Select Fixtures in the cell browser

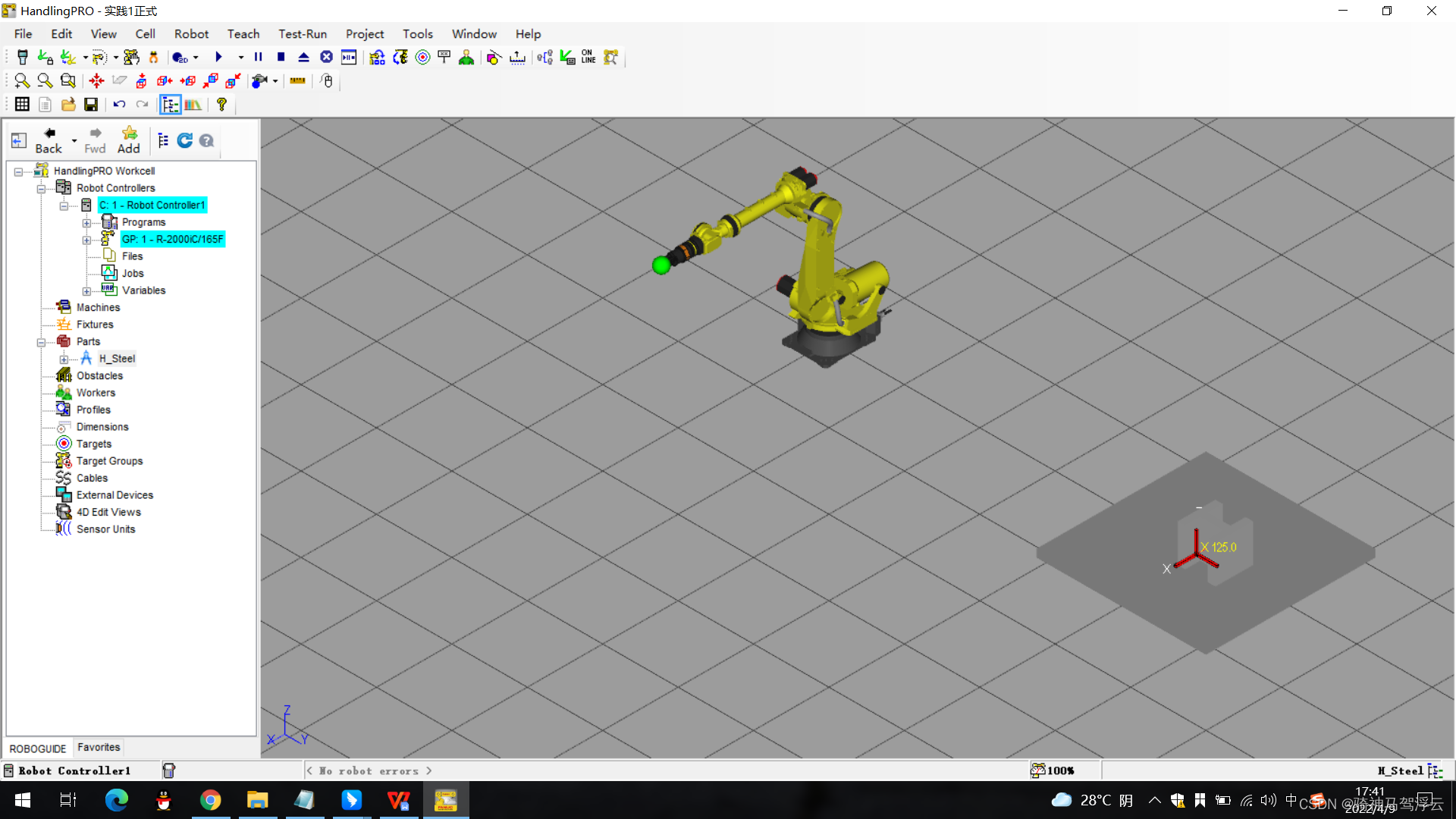coord(95,325)
